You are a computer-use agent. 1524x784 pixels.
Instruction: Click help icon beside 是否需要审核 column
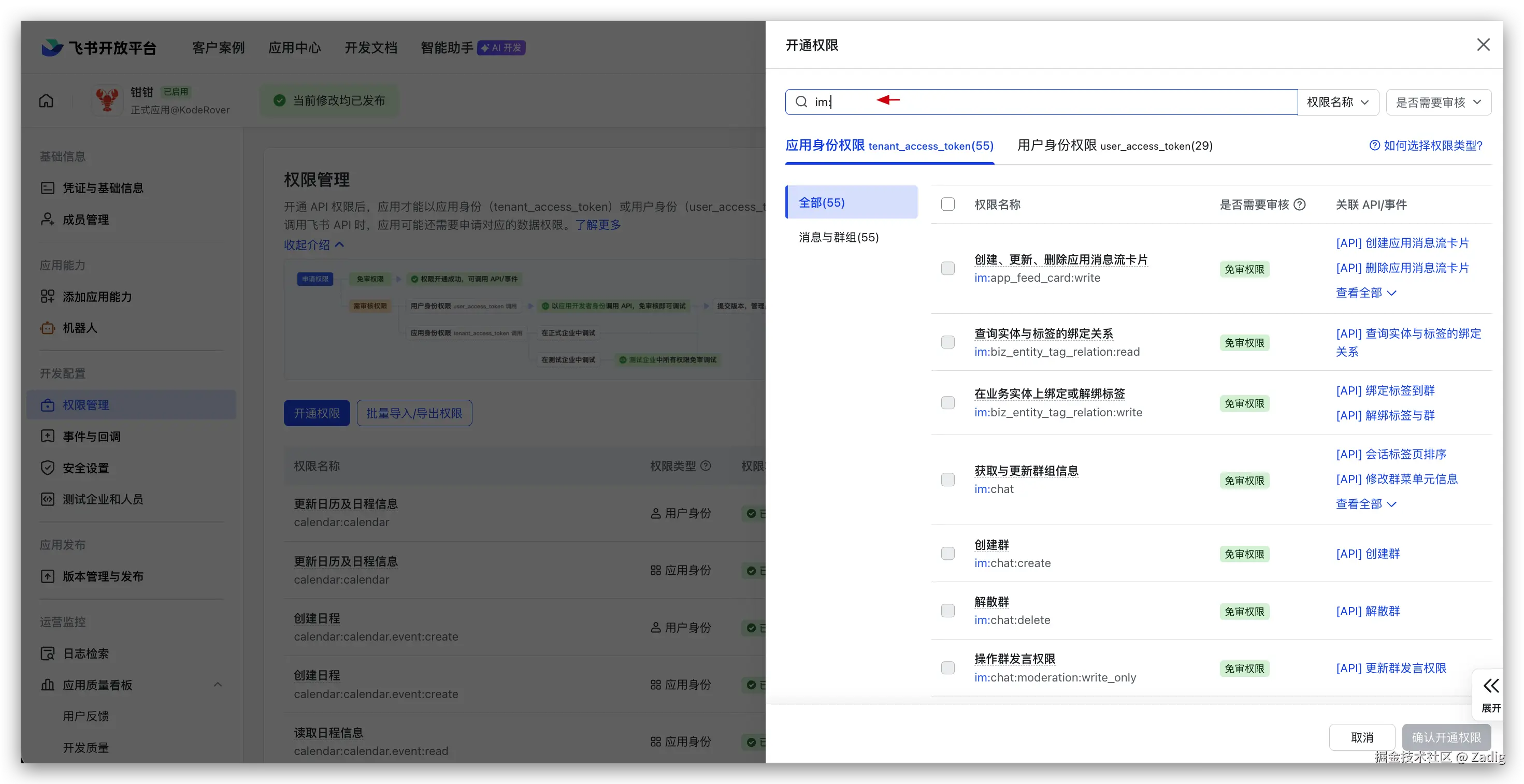(x=1299, y=205)
